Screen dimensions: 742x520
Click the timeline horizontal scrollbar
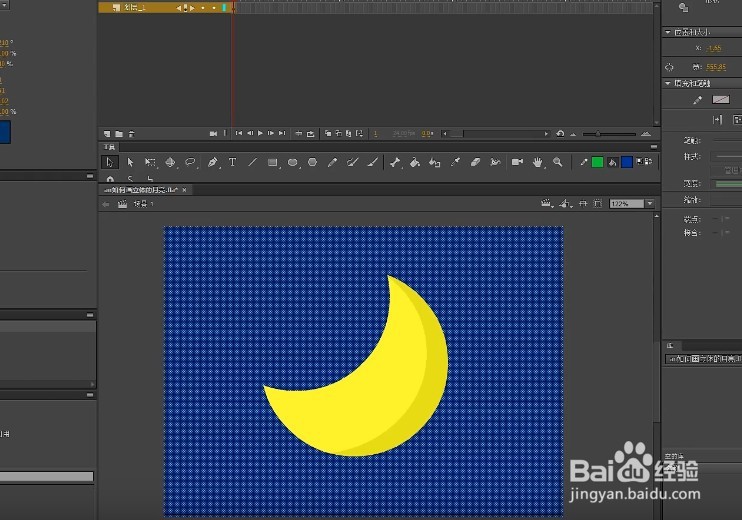[x=495, y=134]
